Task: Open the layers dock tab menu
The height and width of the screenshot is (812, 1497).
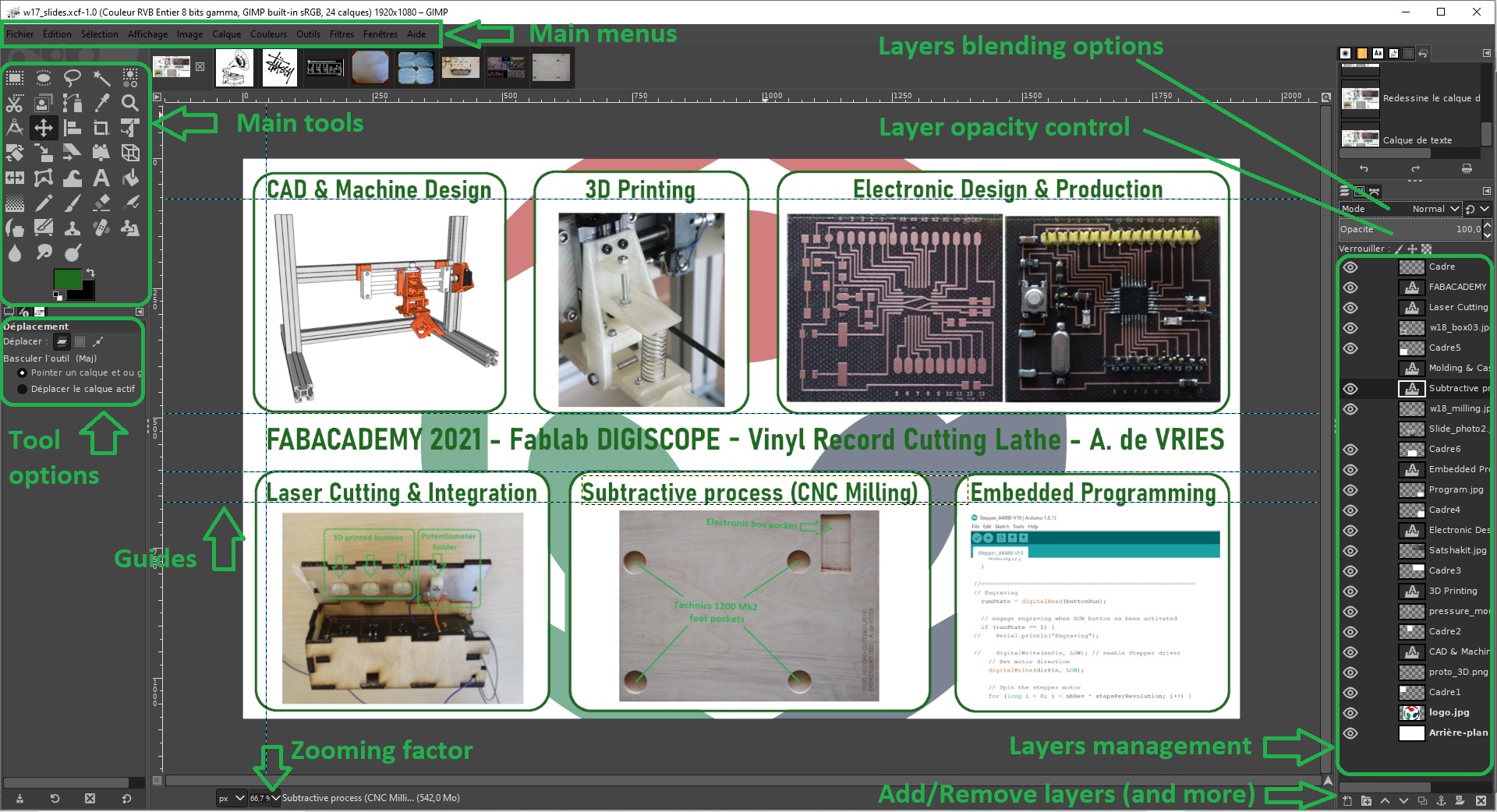Action: (1486, 191)
